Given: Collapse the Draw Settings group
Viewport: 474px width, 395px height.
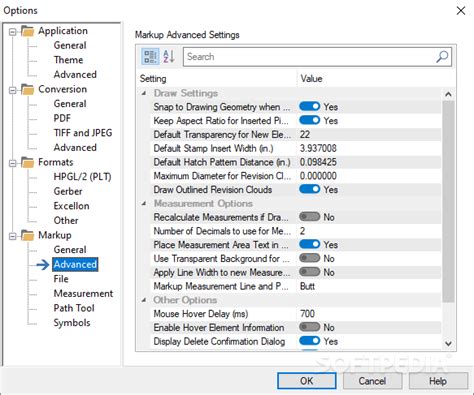Looking at the screenshot, I should point(144,93).
